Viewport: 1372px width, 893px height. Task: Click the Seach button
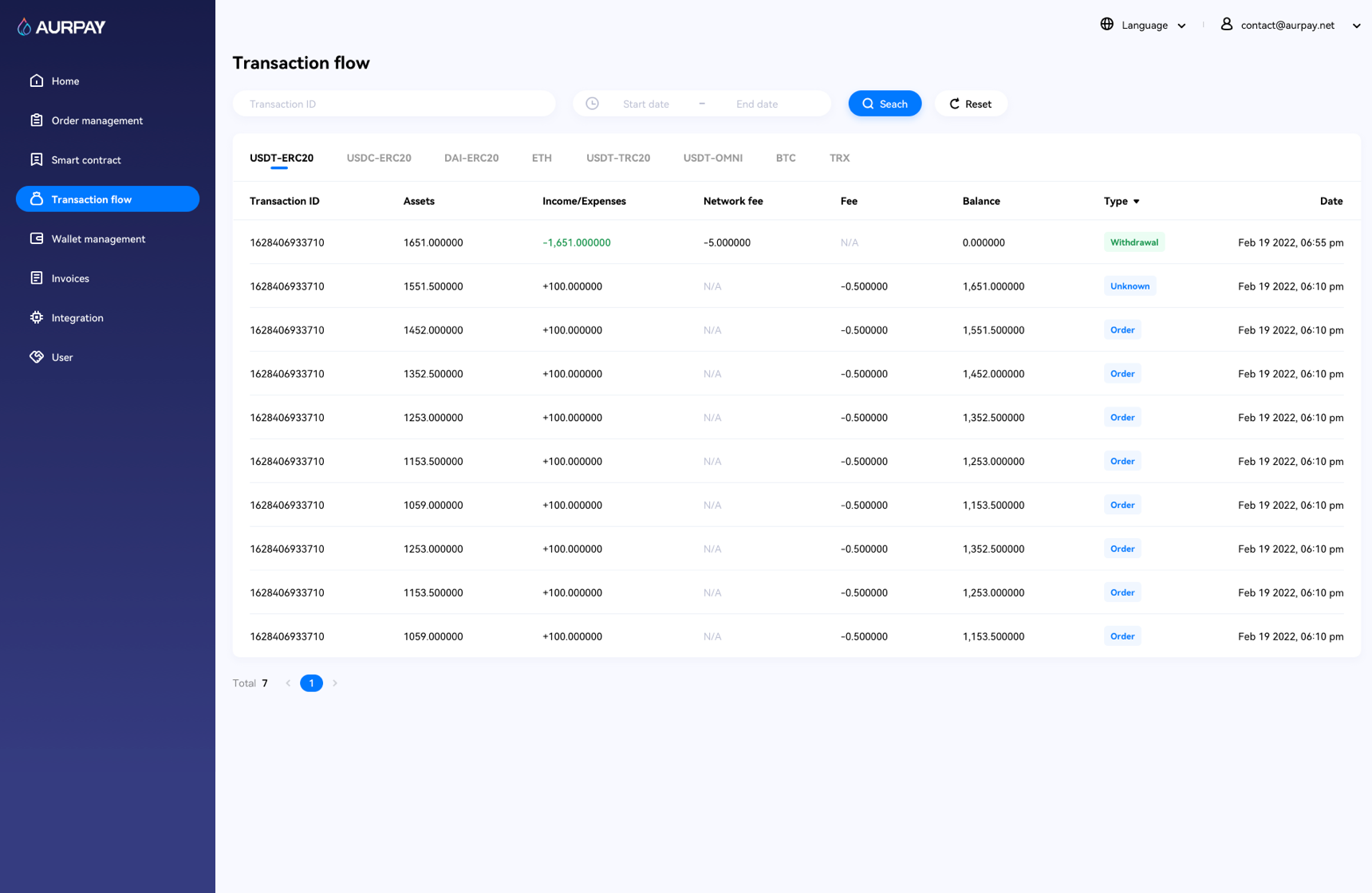pyautogui.click(x=885, y=104)
